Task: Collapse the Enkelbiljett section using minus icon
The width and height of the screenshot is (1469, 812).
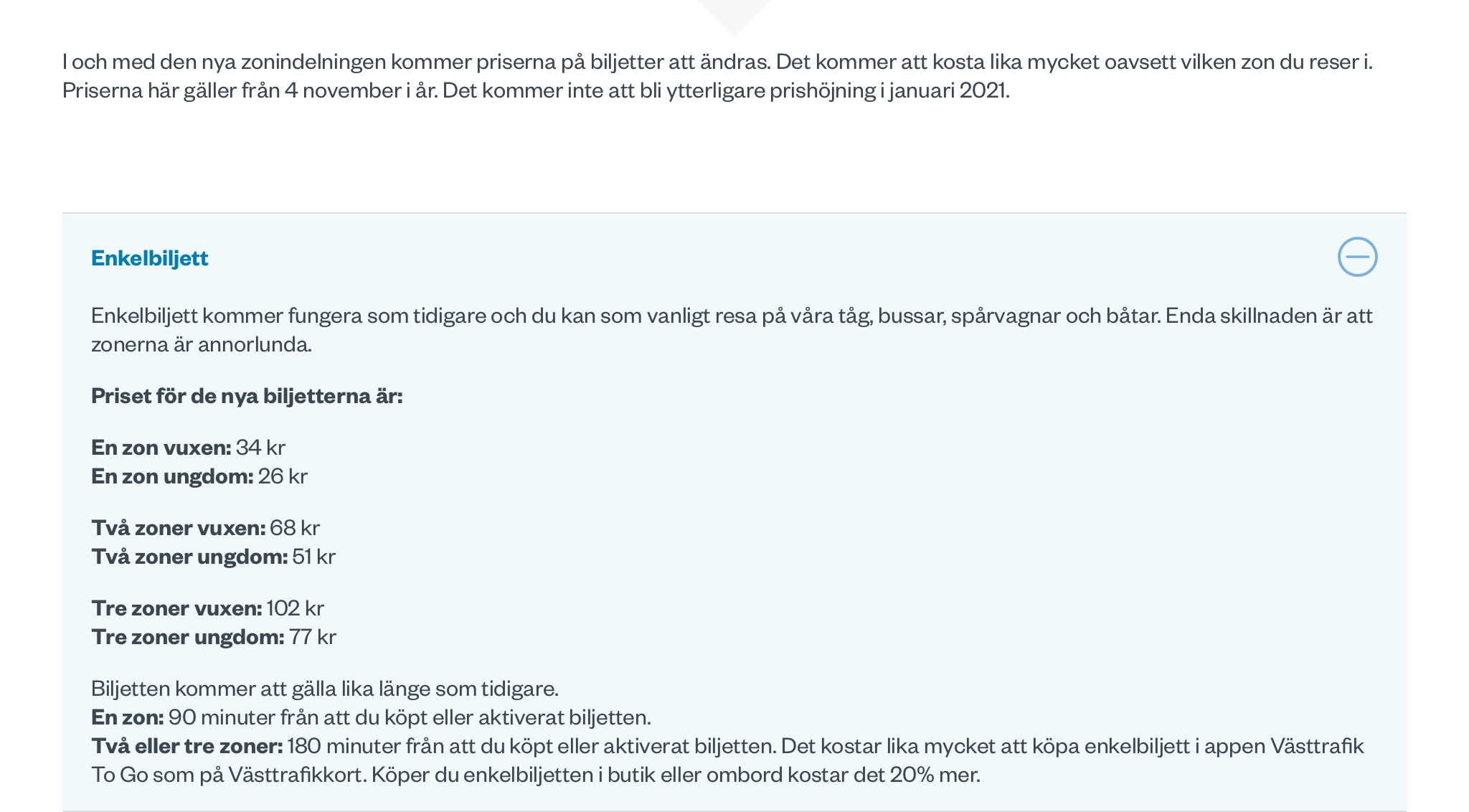Action: click(x=1357, y=257)
